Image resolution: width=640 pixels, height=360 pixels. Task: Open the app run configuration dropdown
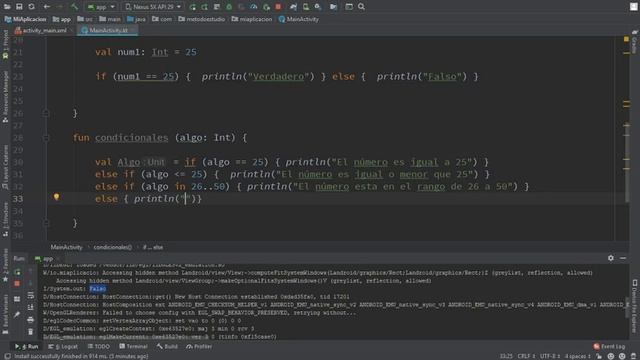click(x=101, y=7)
